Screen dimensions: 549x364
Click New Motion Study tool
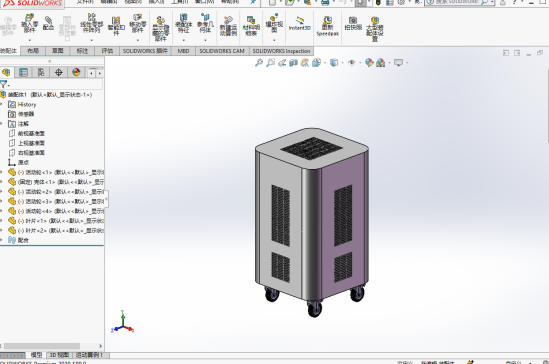[x=228, y=26]
